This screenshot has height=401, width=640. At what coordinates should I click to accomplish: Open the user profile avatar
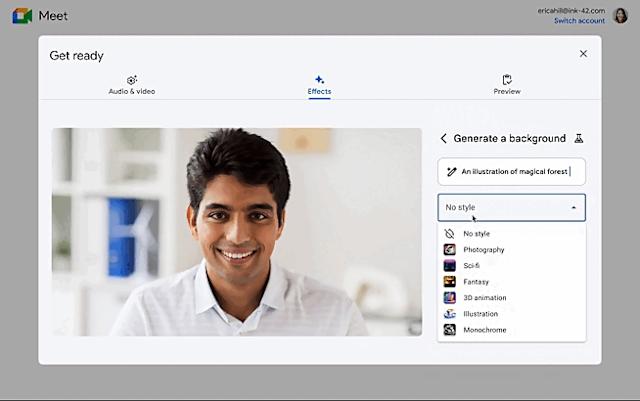tap(620, 15)
